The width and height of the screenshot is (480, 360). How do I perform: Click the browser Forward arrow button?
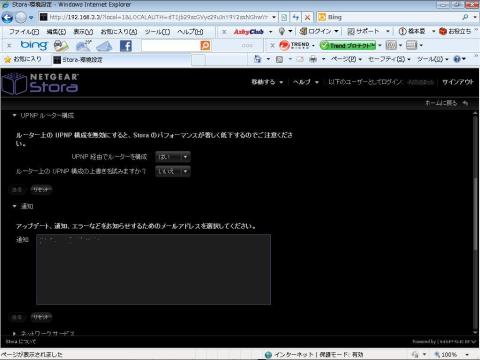[21, 17]
